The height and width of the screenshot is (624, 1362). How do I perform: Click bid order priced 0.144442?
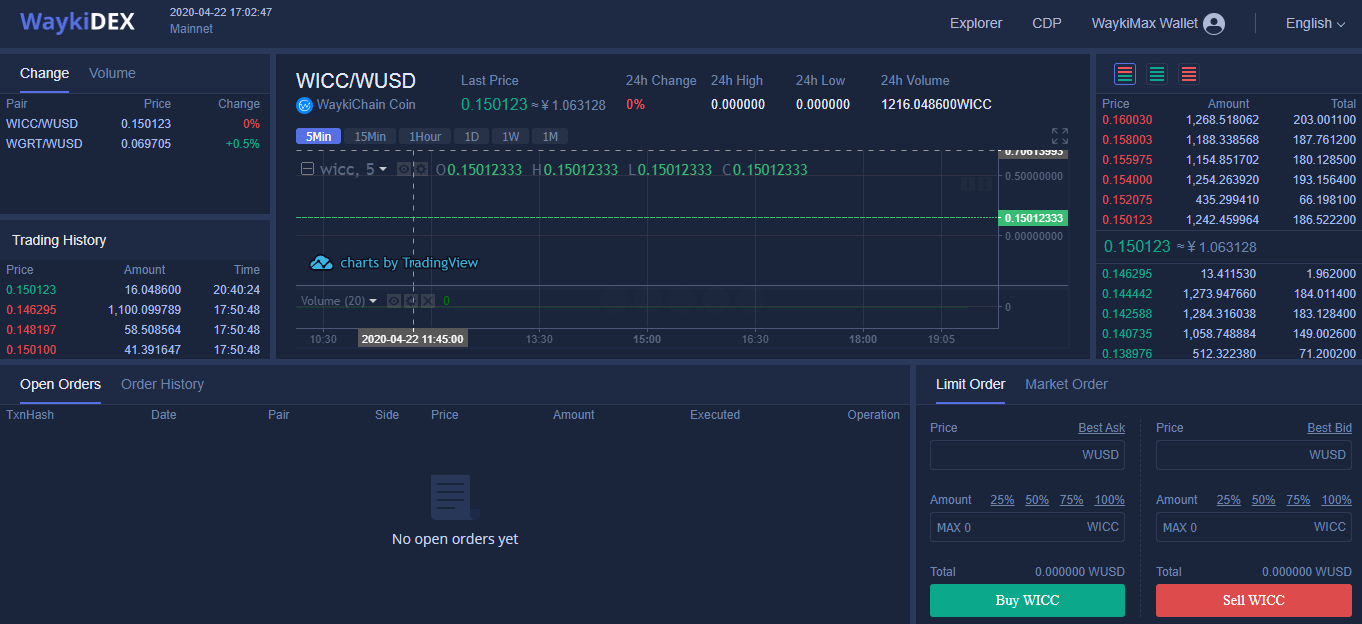click(1229, 294)
